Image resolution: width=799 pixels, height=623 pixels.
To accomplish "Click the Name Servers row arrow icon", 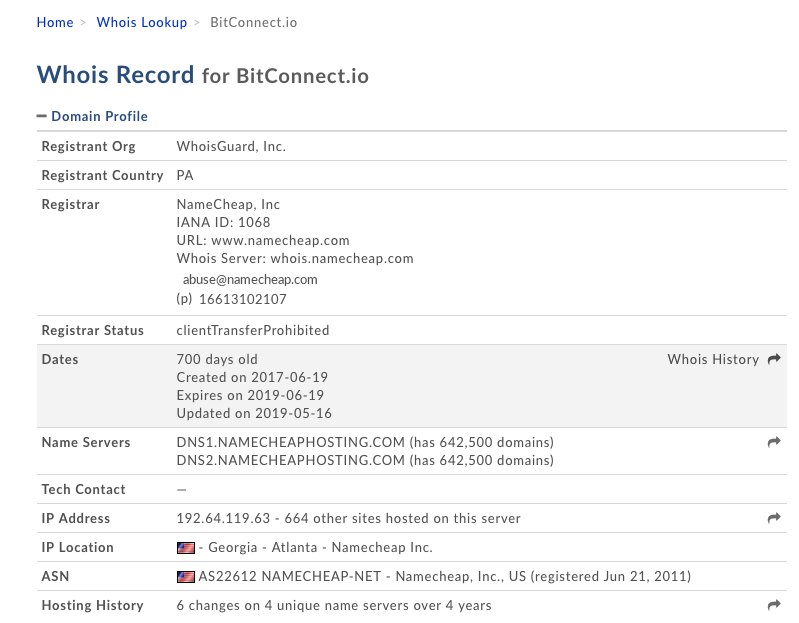I will click(774, 442).
